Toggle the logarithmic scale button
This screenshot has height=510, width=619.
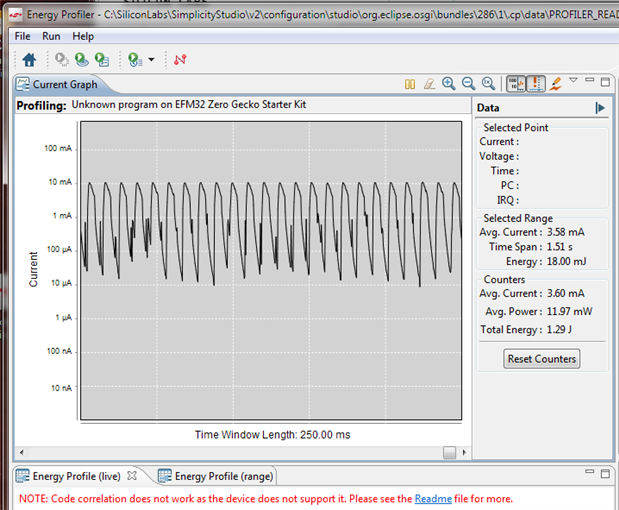pos(514,84)
